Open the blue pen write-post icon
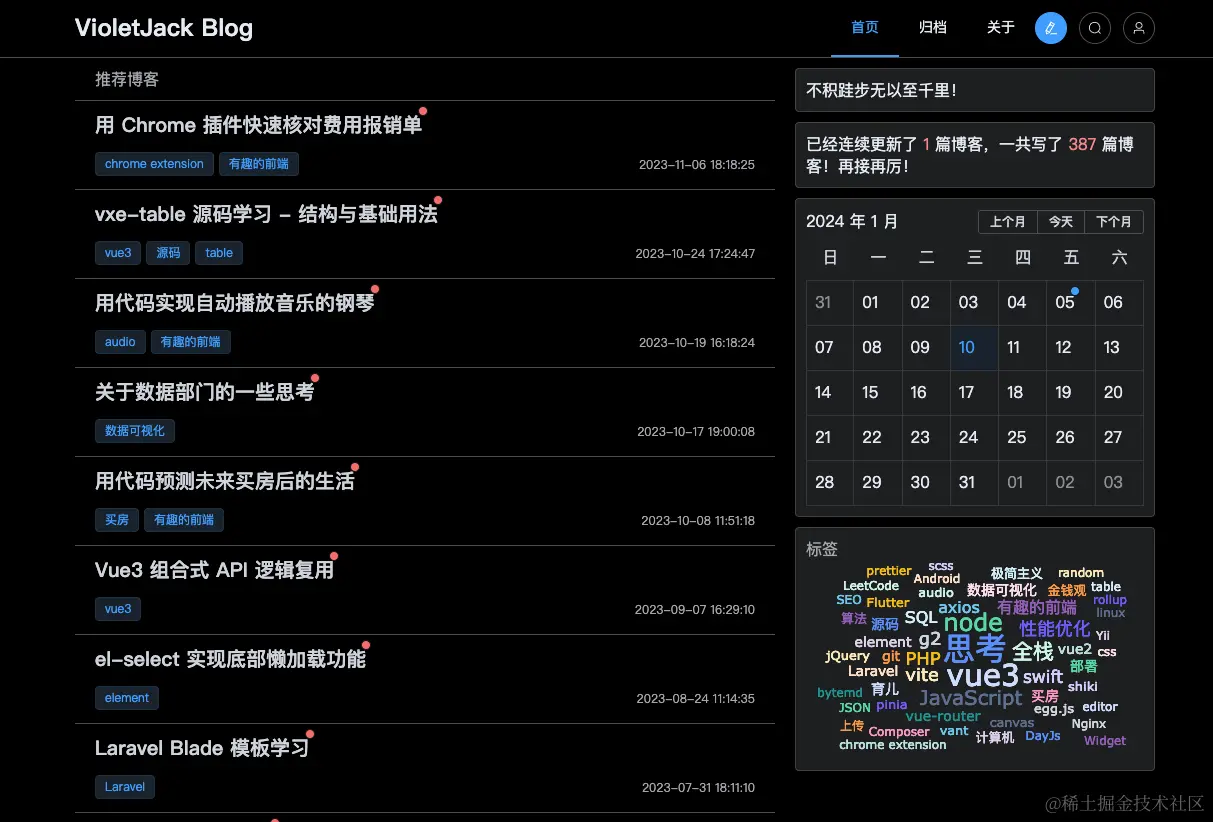 pyautogui.click(x=1050, y=28)
